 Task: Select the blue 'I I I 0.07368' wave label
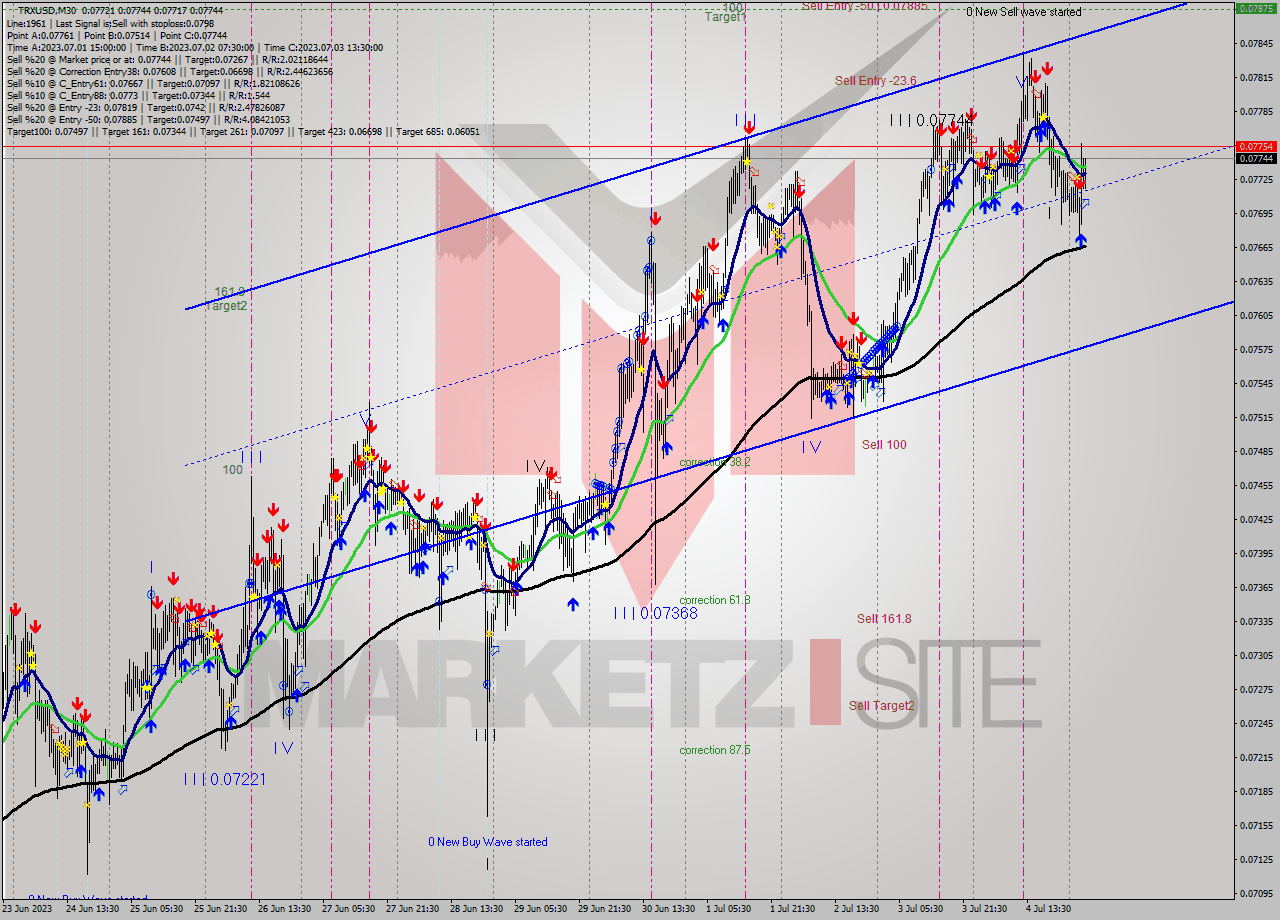click(x=655, y=613)
